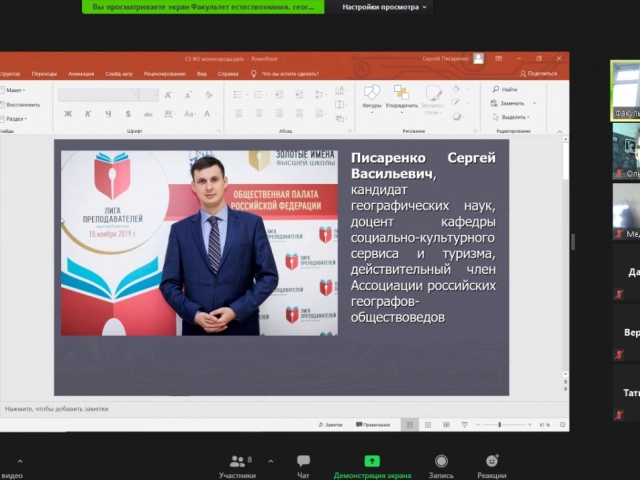Expand the arrow next to Участники
The height and width of the screenshot is (480, 640).
click(x=271, y=461)
